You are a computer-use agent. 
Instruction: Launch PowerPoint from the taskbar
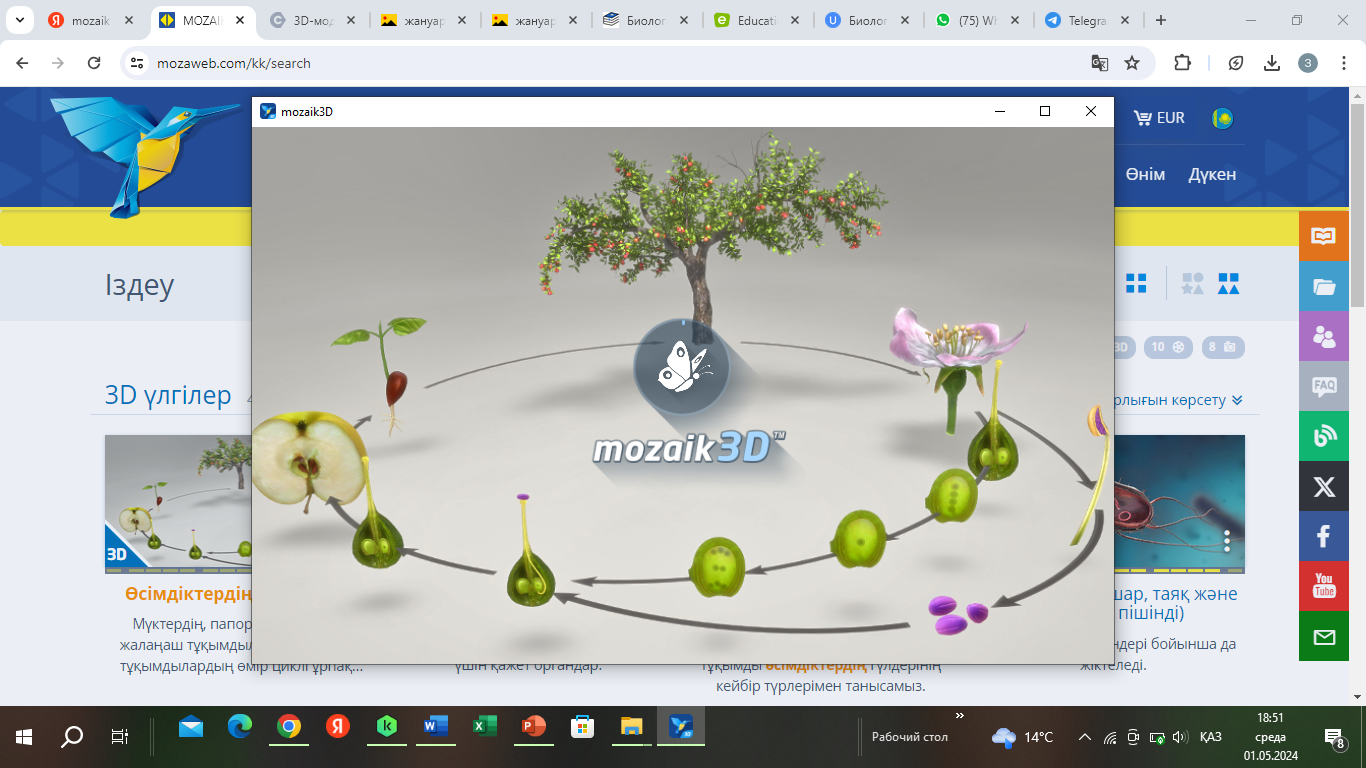point(533,727)
